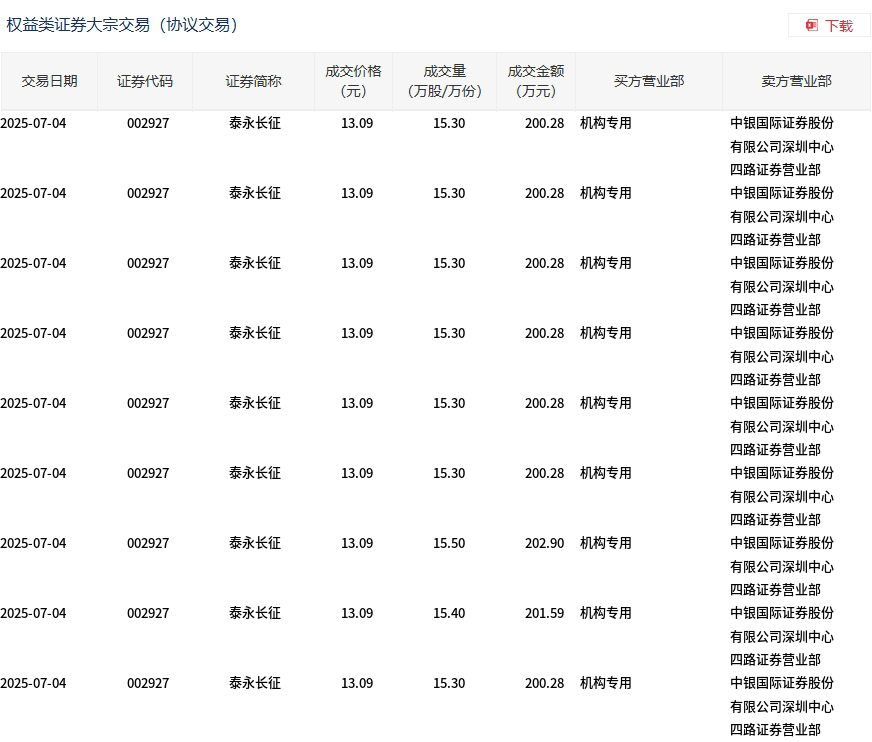Select the volume cell showing 15.40

(x=449, y=614)
